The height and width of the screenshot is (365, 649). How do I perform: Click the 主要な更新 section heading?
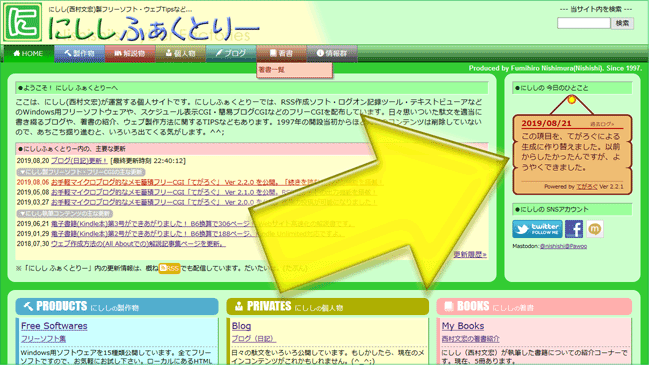tap(252, 149)
